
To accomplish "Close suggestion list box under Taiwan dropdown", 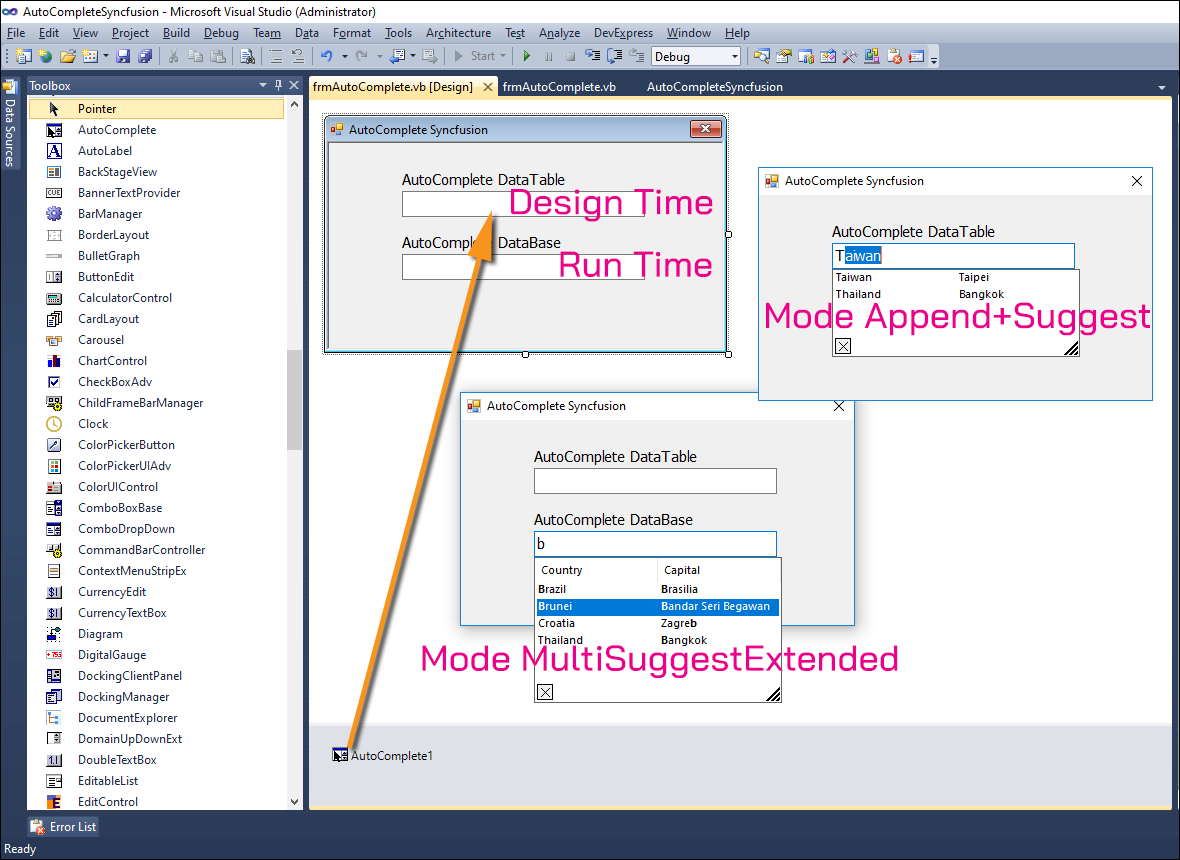I will tap(844, 346).
